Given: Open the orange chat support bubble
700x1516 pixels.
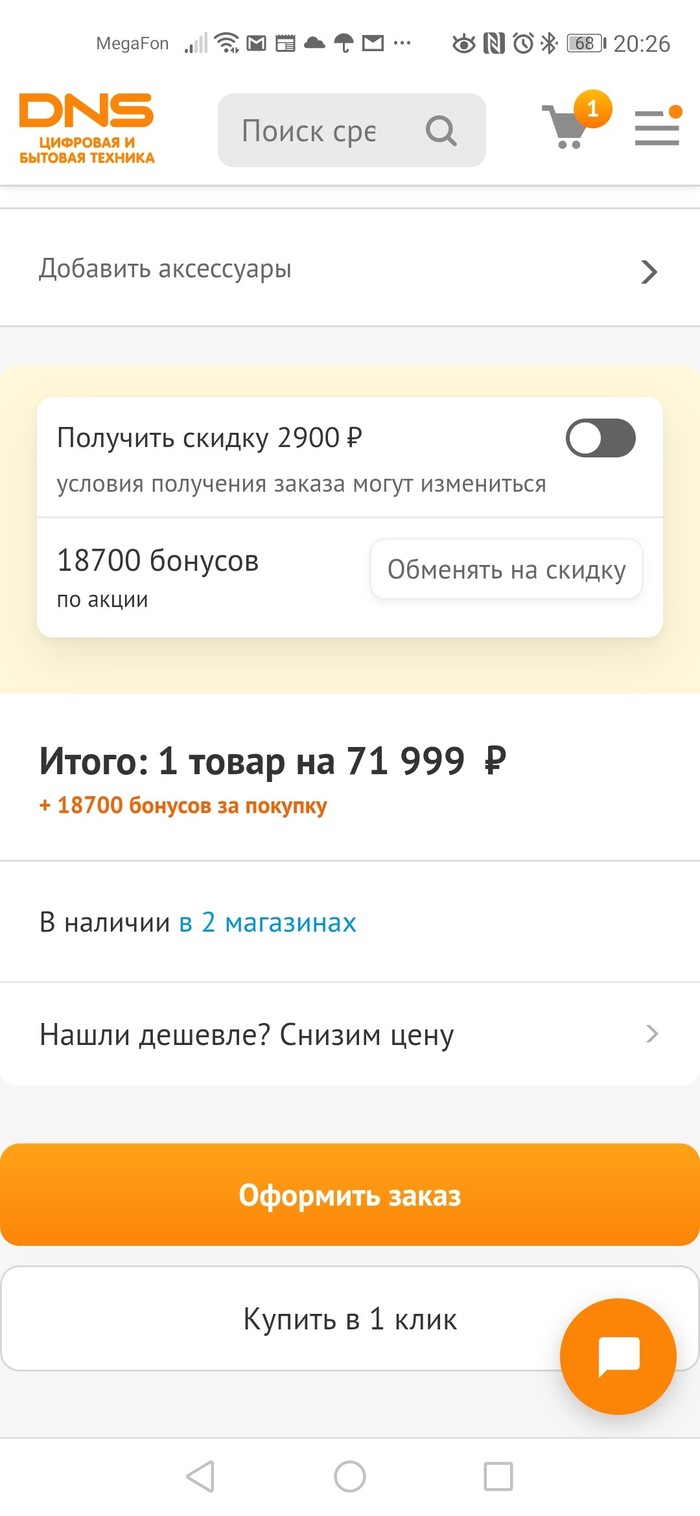Looking at the screenshot, I should (618, 1356).
